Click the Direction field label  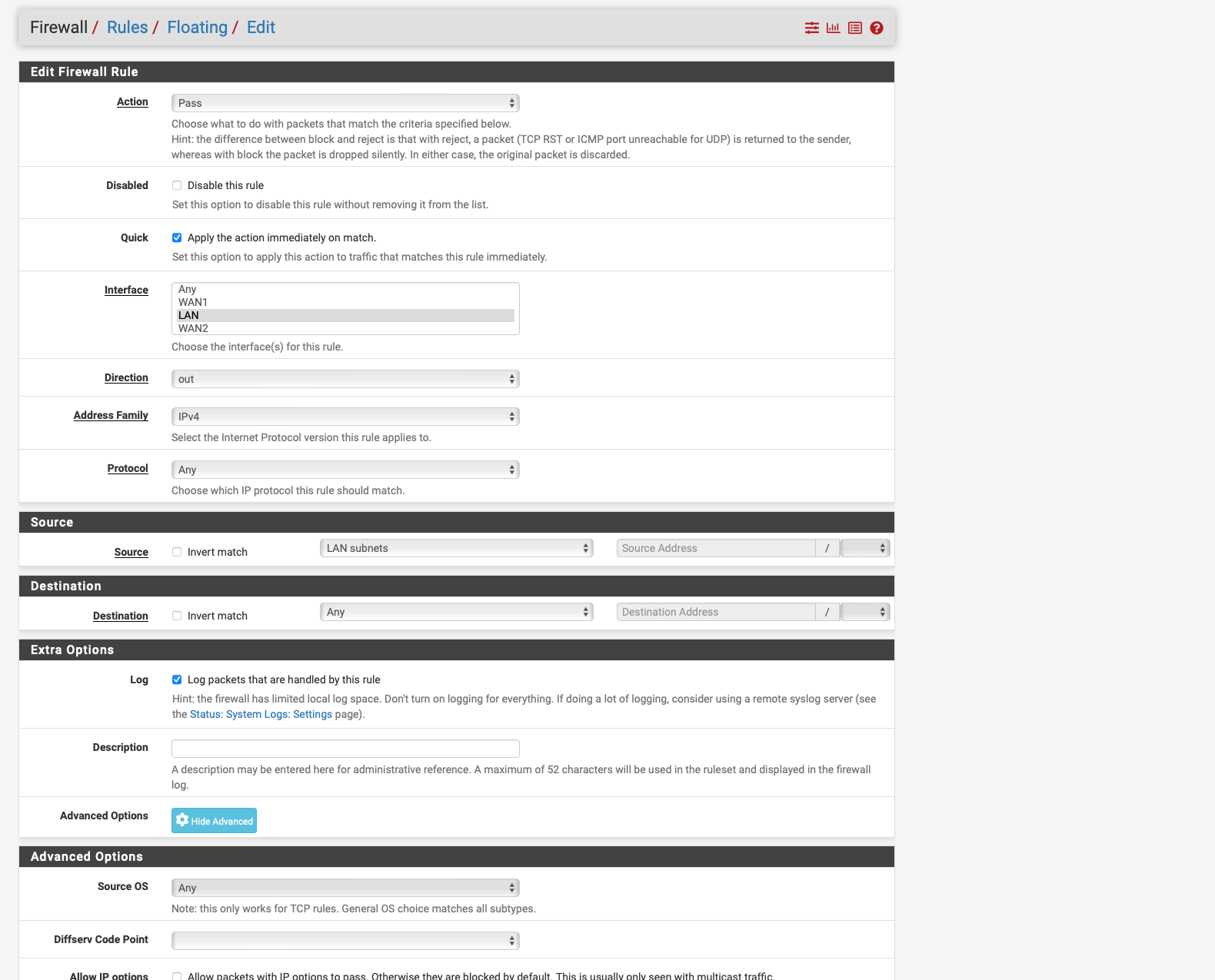click(x=126, y=377)
